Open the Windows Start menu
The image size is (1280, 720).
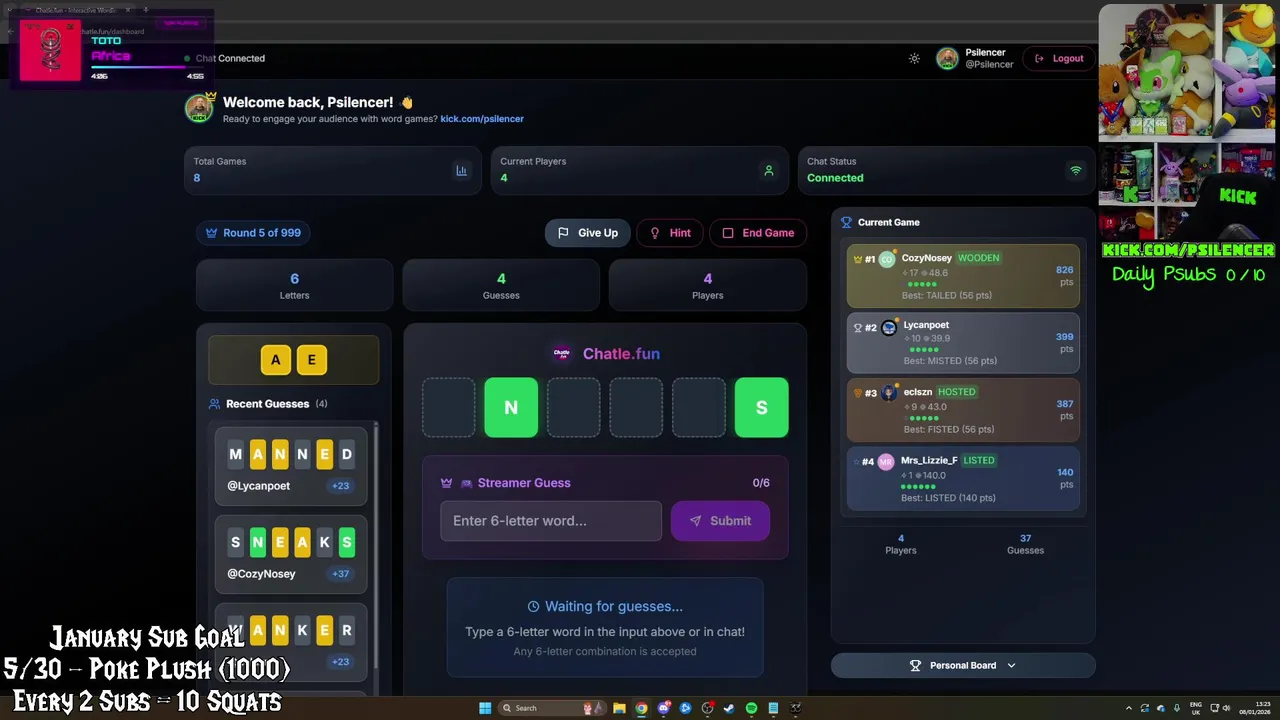[485, 708]
